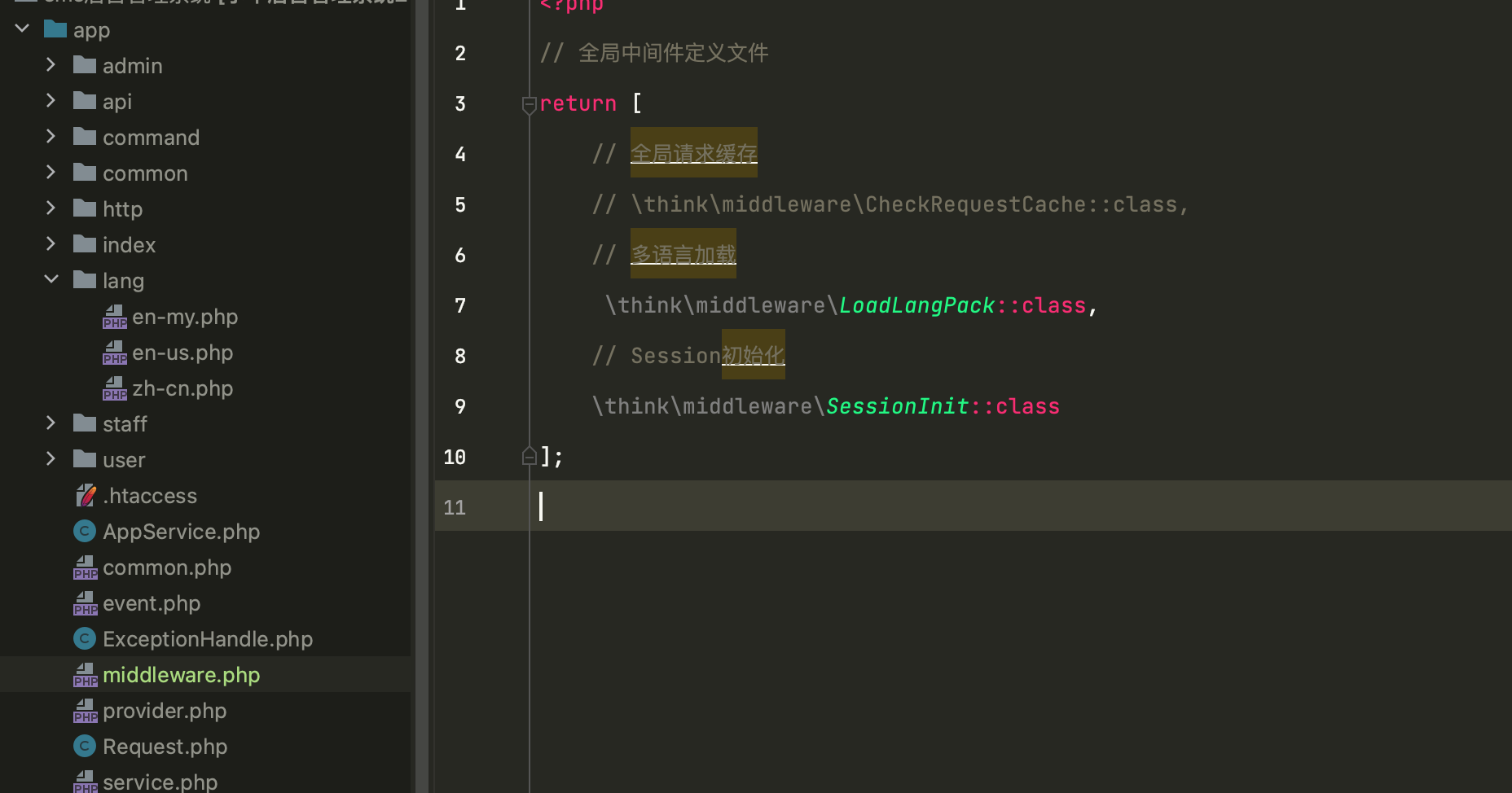Click the AppService.php class icon
This screenshot has width=1512, height=793.
click(x=85, y=531)
